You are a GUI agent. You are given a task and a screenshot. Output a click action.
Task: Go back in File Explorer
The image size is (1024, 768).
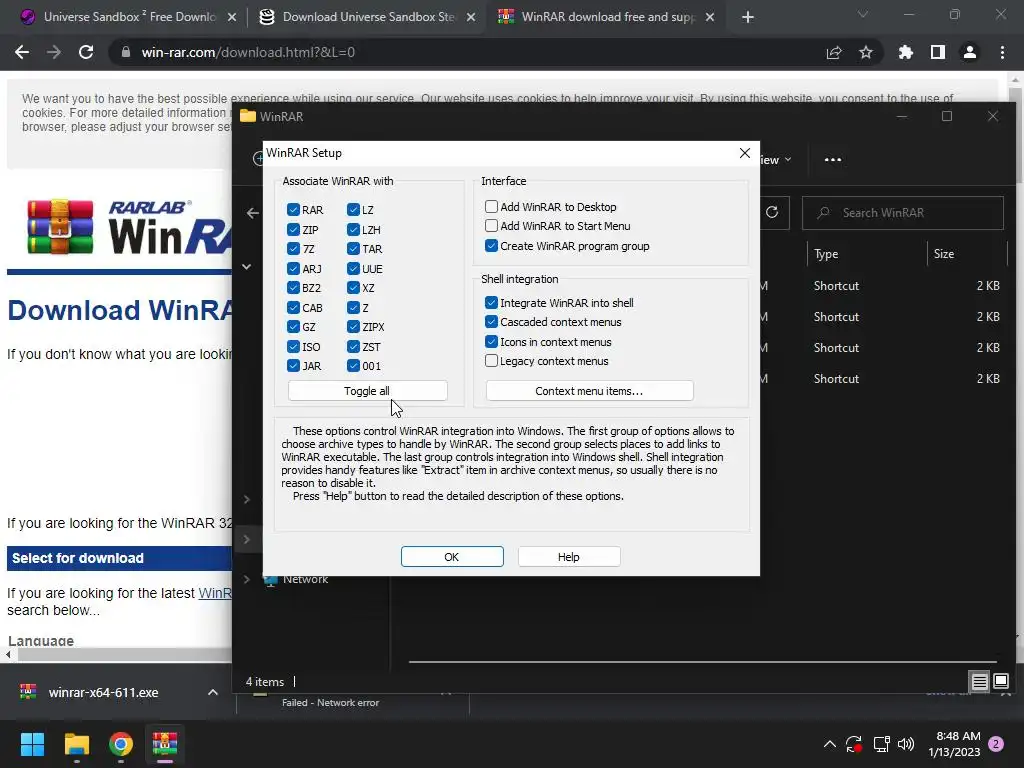pyautogui.click(x=253, y=213)
